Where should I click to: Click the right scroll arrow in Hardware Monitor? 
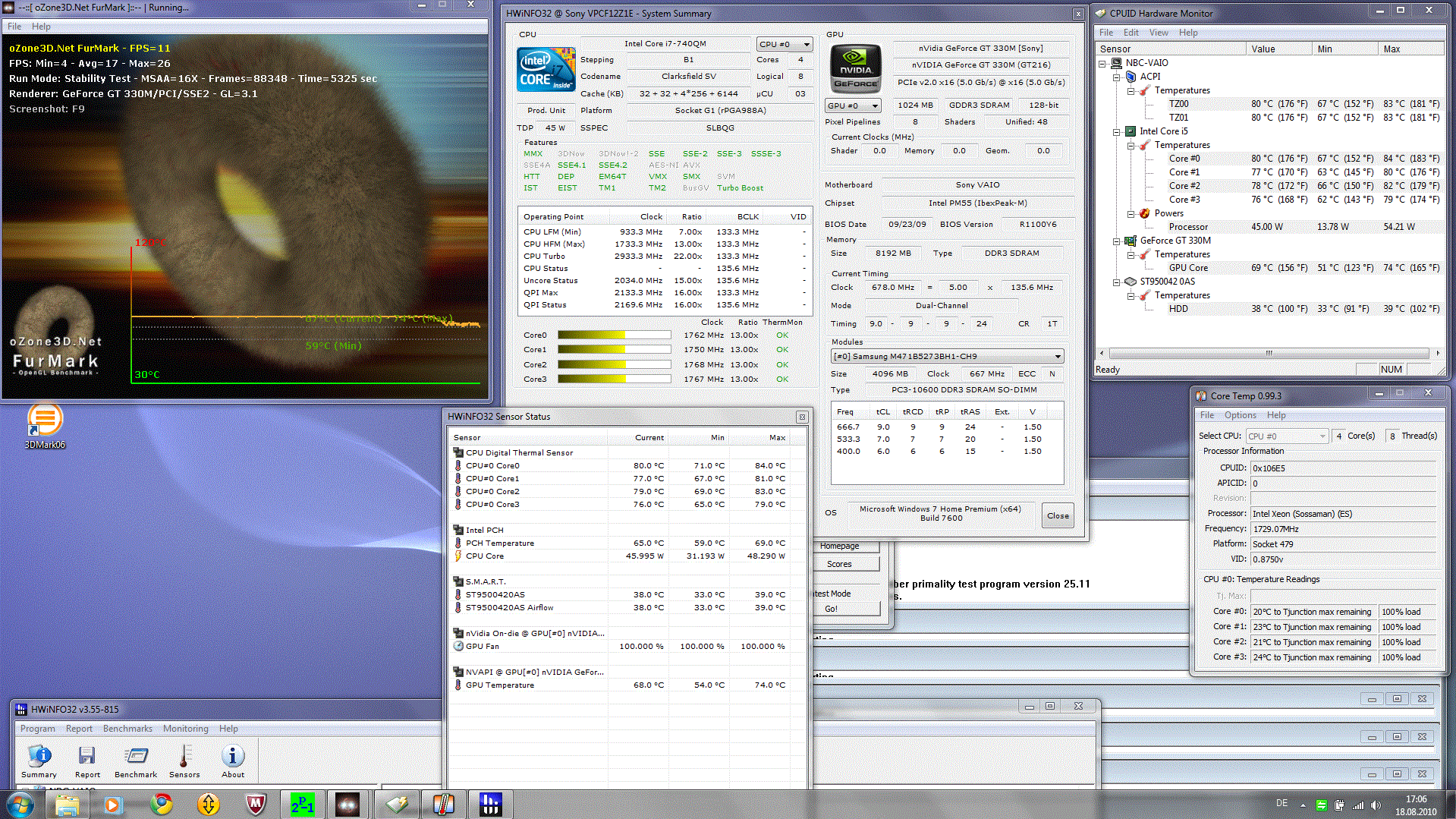[1437, 353]
